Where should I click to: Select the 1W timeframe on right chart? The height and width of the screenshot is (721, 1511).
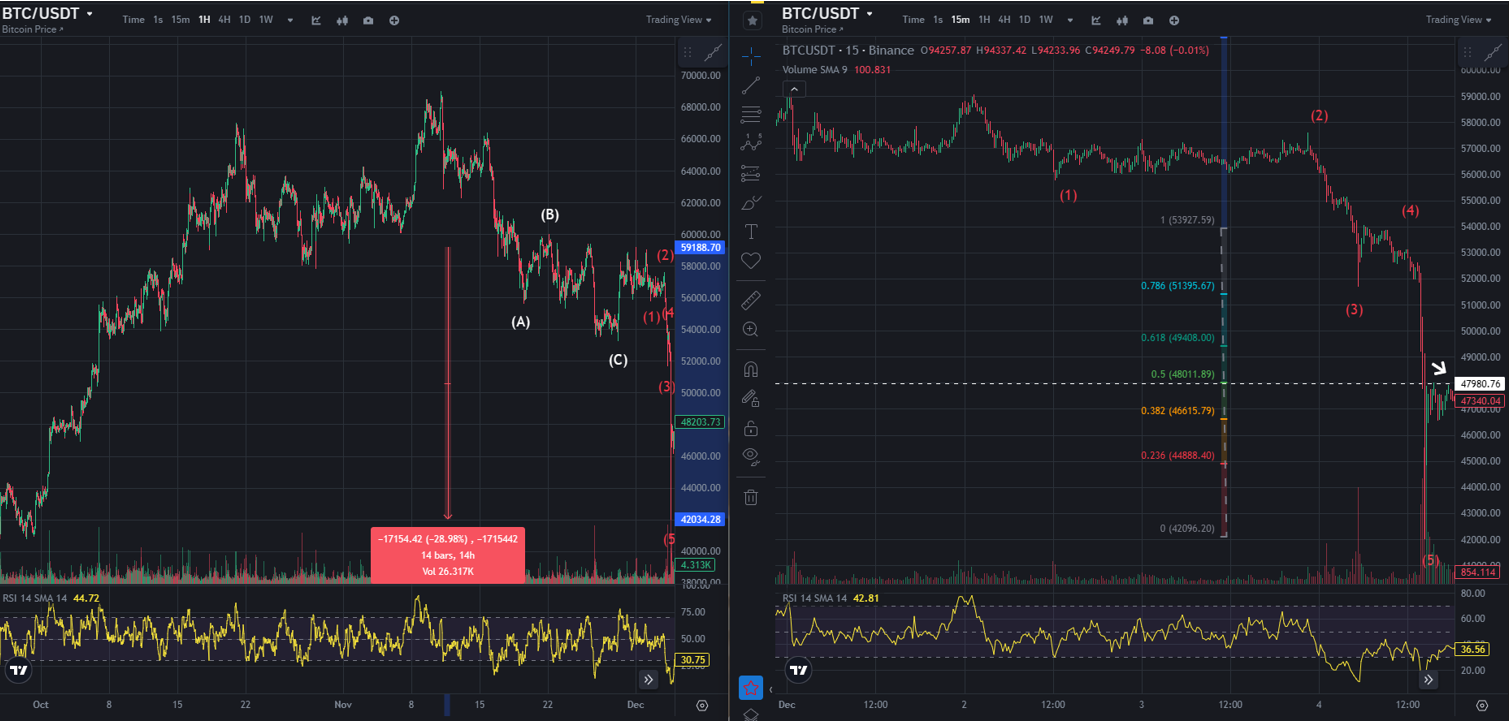(x=1046, y=20)
